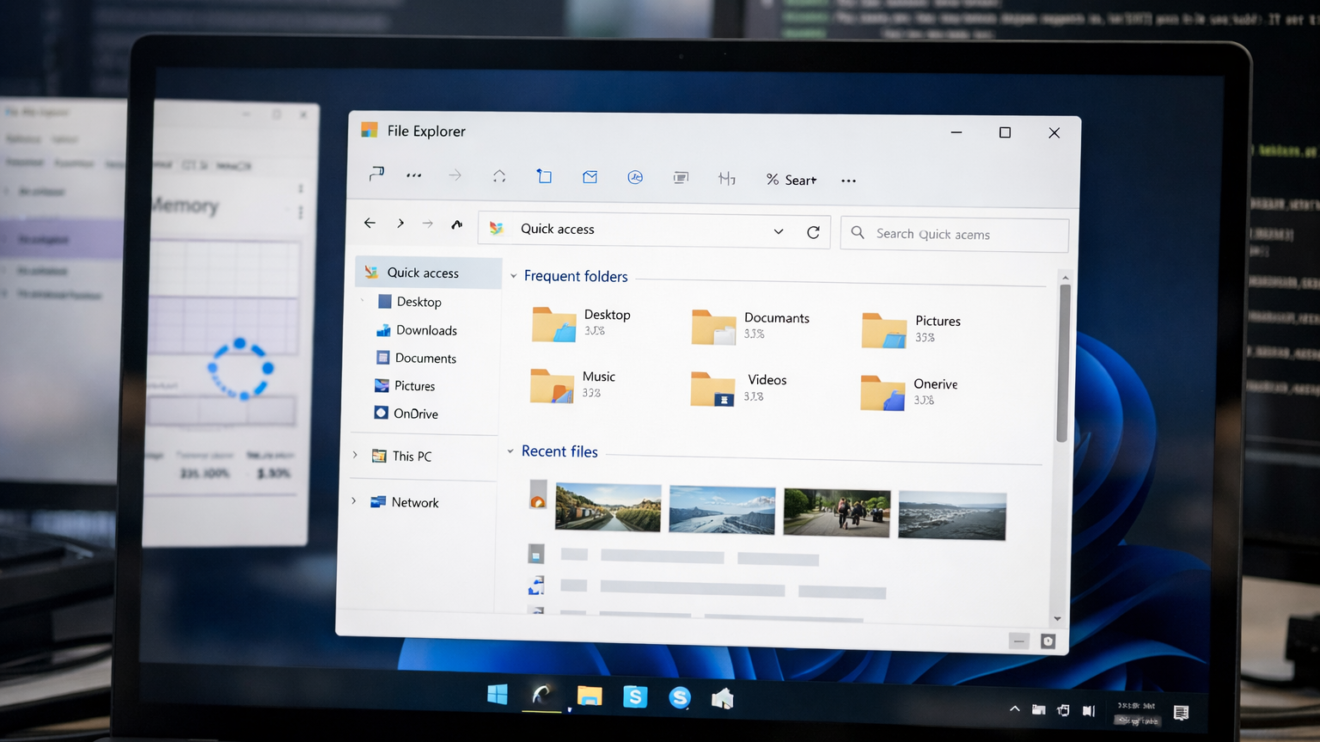Click the grey icon left of Seart

click(727, 179)
